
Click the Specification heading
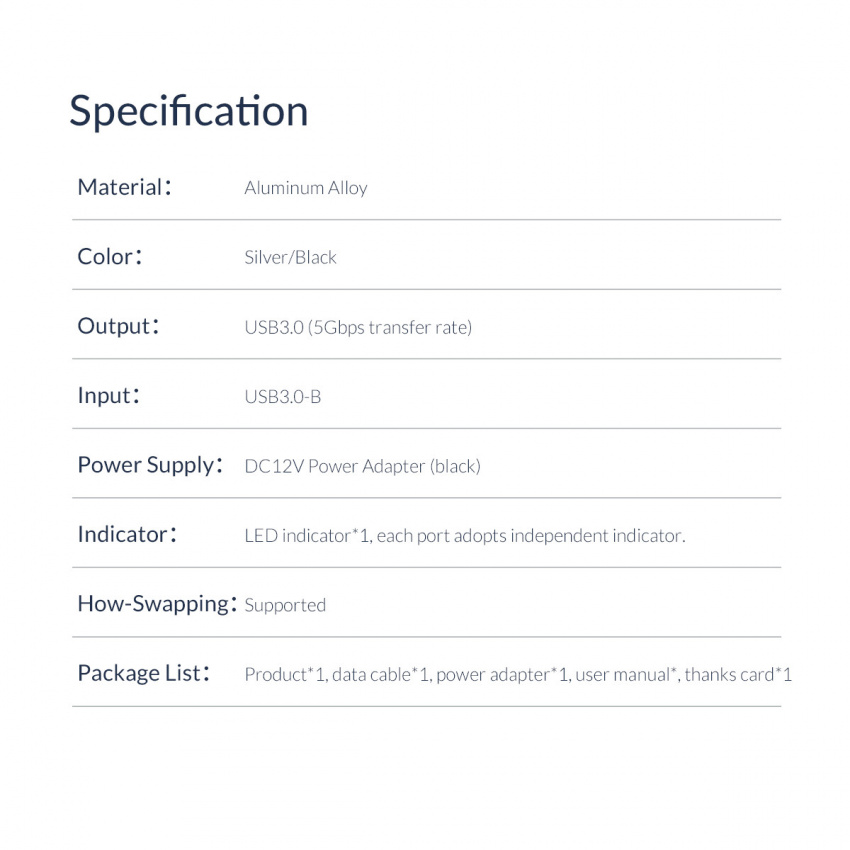[189, 112]
